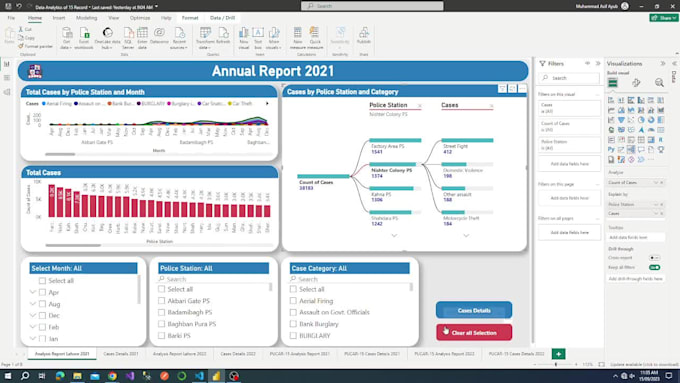The image size is (680, 383).
Task: Check Apr in month slicer
Action: pyautogui.click(x=42, y=292)
